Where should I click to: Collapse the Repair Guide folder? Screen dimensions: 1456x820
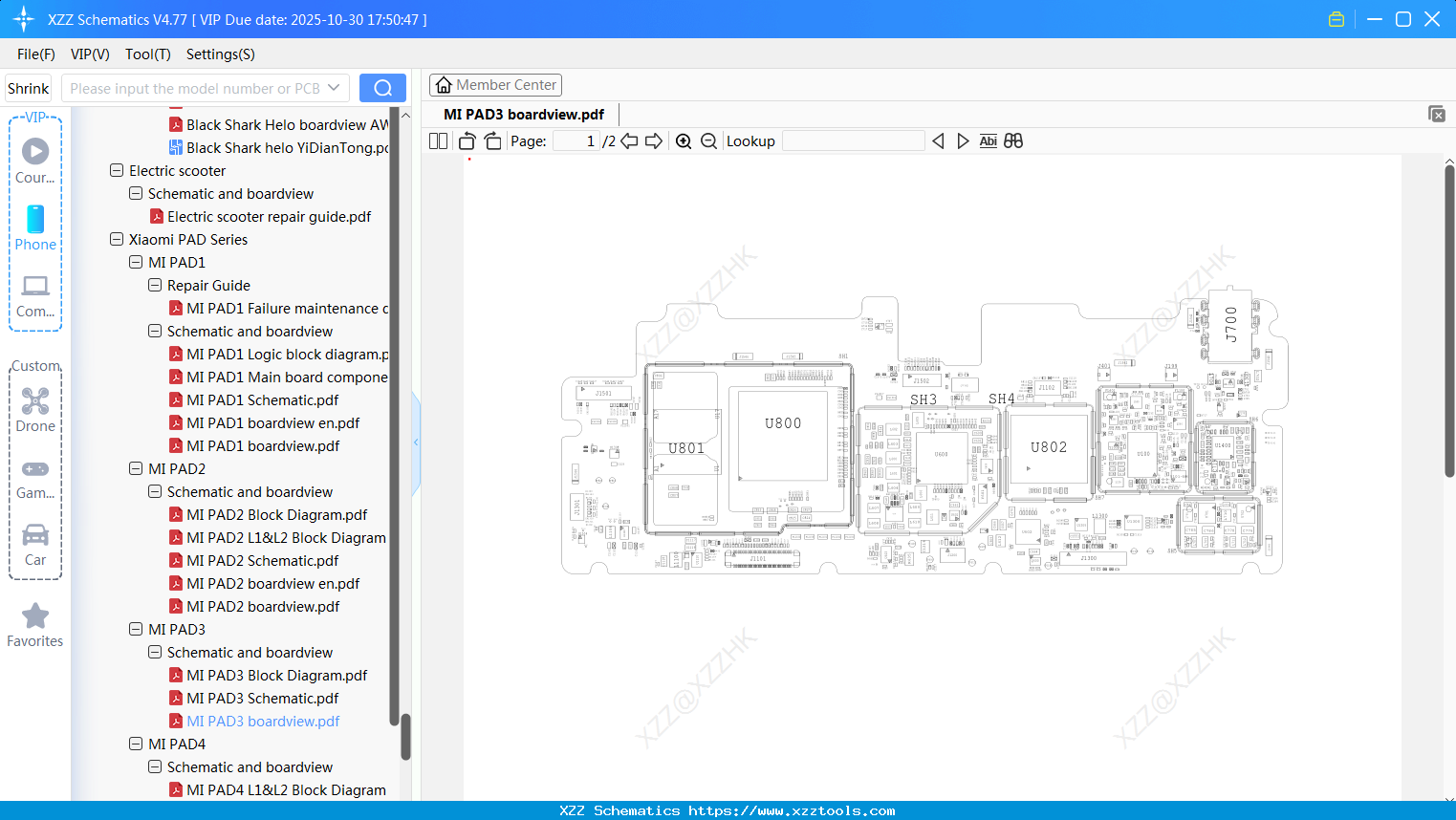[x=155, y=285]
